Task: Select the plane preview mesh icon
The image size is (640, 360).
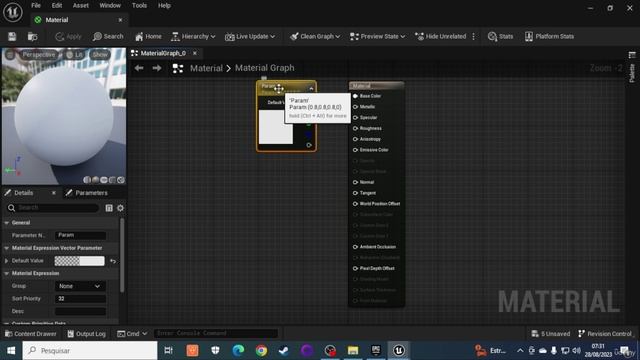Action: point(104,180)
